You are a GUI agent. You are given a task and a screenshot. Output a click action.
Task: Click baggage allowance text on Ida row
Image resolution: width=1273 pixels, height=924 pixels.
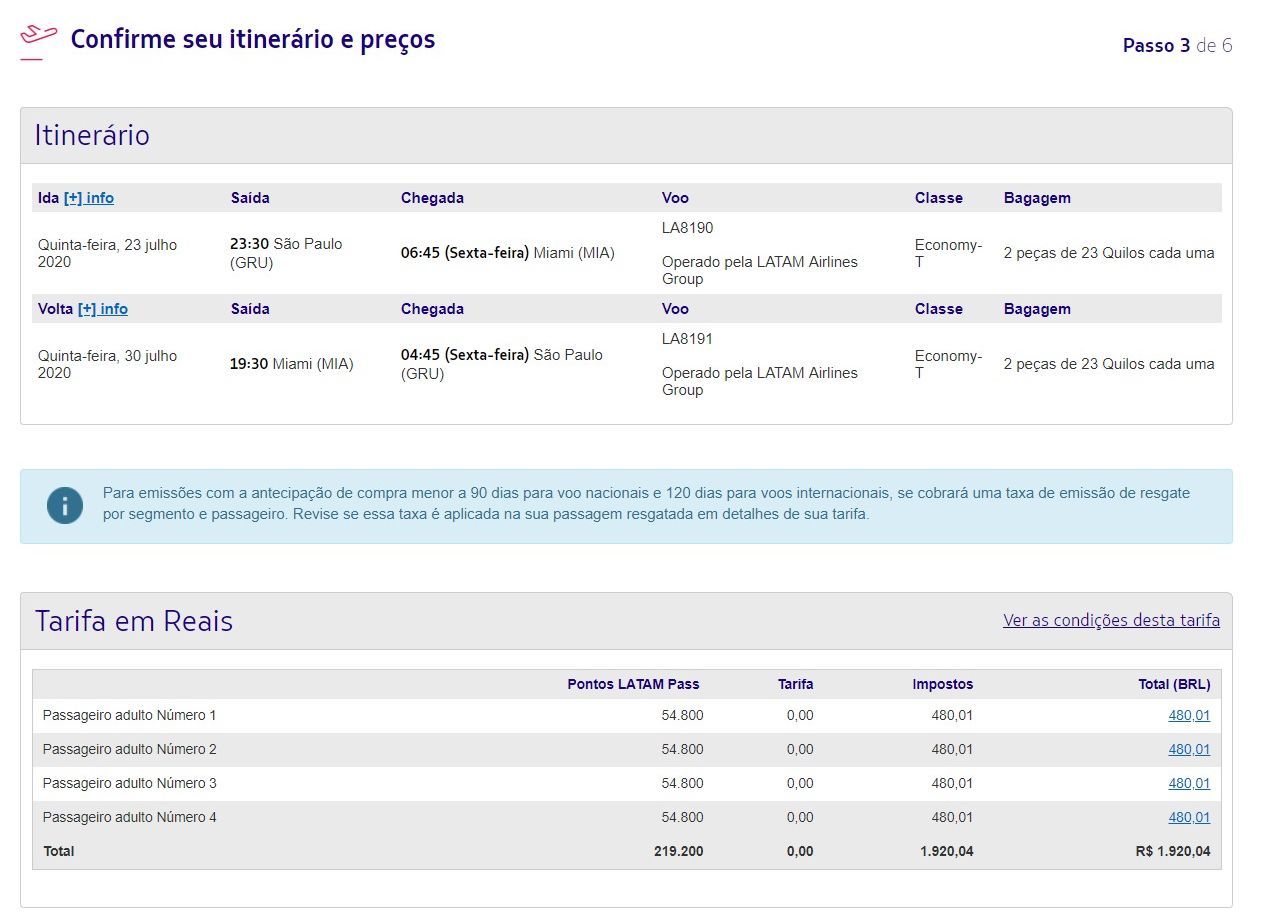coord(1109,253)
